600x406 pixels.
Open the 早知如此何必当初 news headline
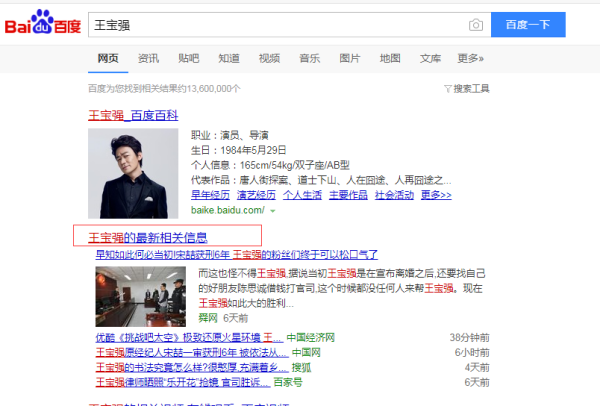236,255
